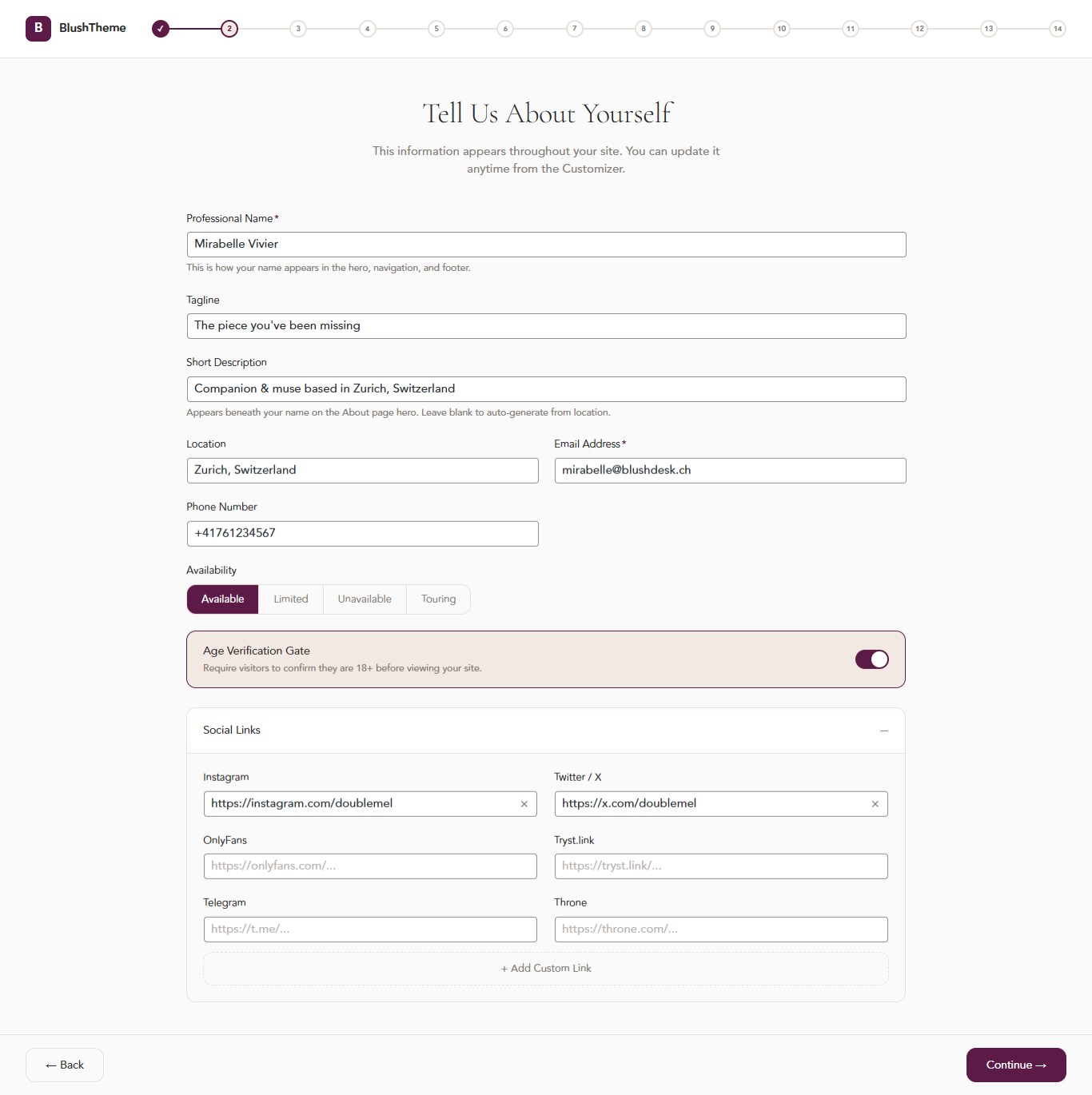Switch availability to Touring
This screenshot has width=1092, height=1095.
pos(438,599)
